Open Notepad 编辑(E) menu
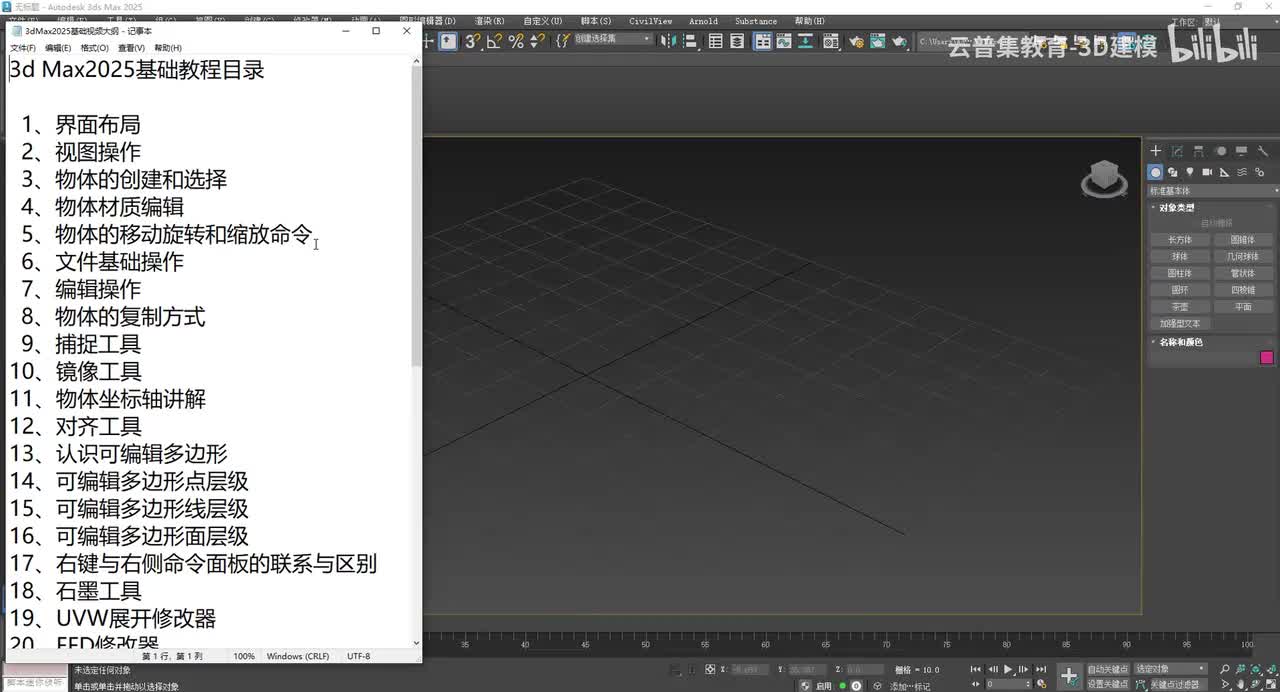The width and height of the screenshot is (1280, 692). 59,48
